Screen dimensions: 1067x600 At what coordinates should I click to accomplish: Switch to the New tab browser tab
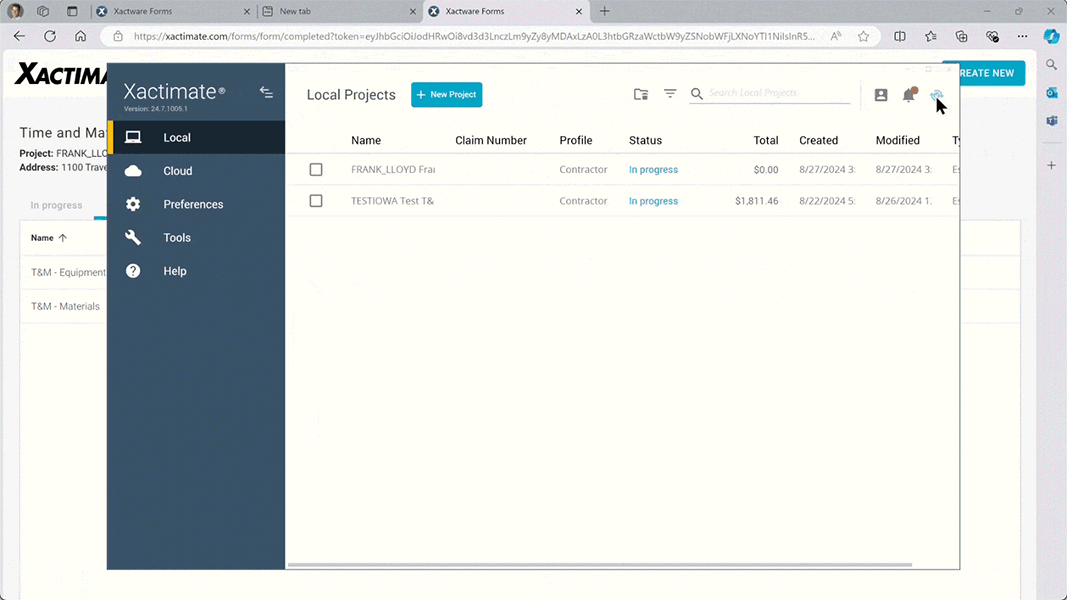320,13
